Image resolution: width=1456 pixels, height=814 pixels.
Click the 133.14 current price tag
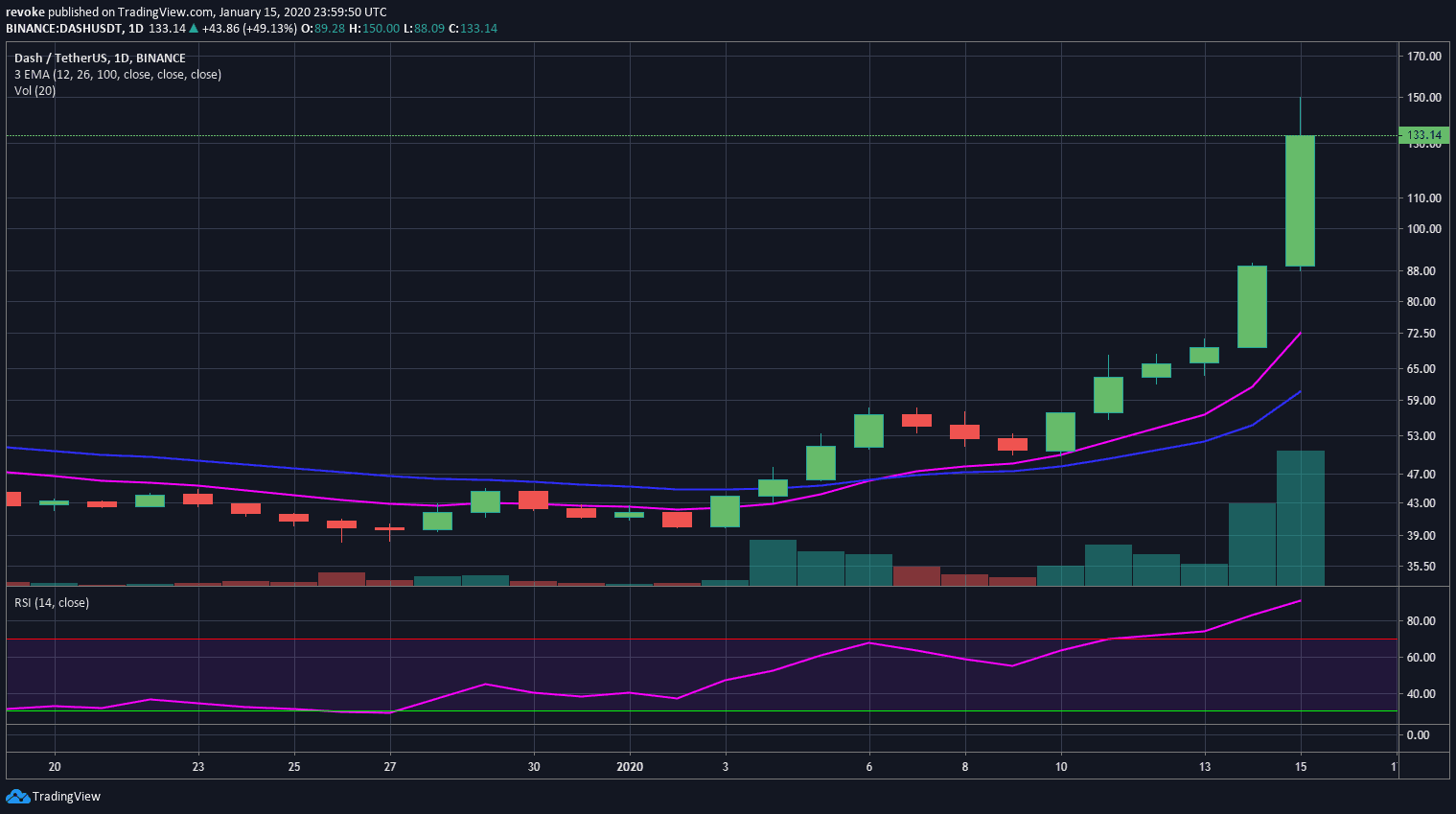click(x=1423, y=135)
